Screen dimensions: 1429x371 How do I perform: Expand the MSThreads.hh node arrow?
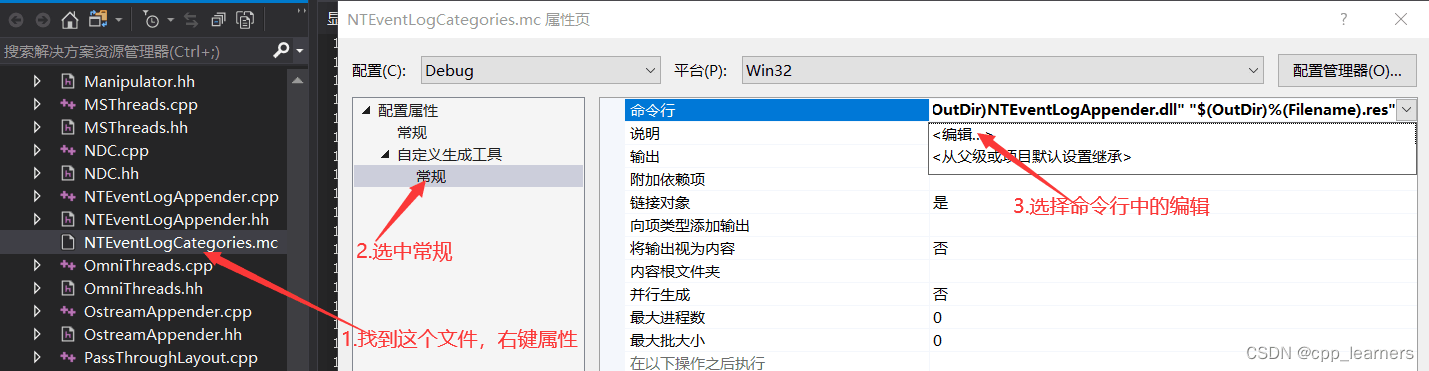[38, 127]
